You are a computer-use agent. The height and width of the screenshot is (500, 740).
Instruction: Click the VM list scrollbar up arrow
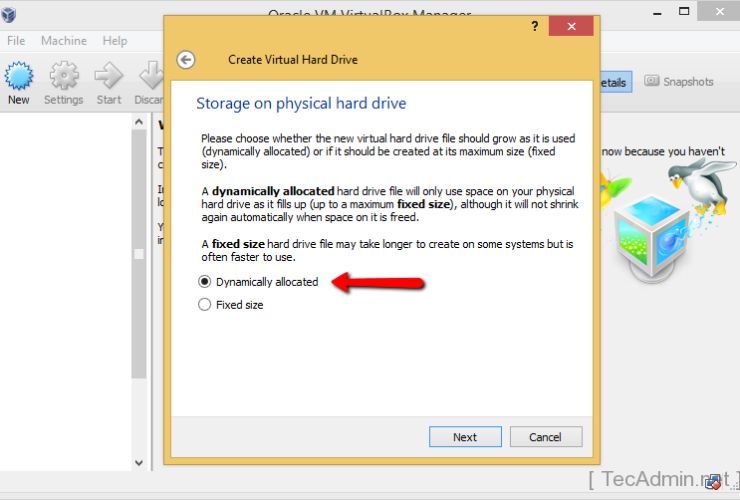pyautogui.click(x=139, y=121)
